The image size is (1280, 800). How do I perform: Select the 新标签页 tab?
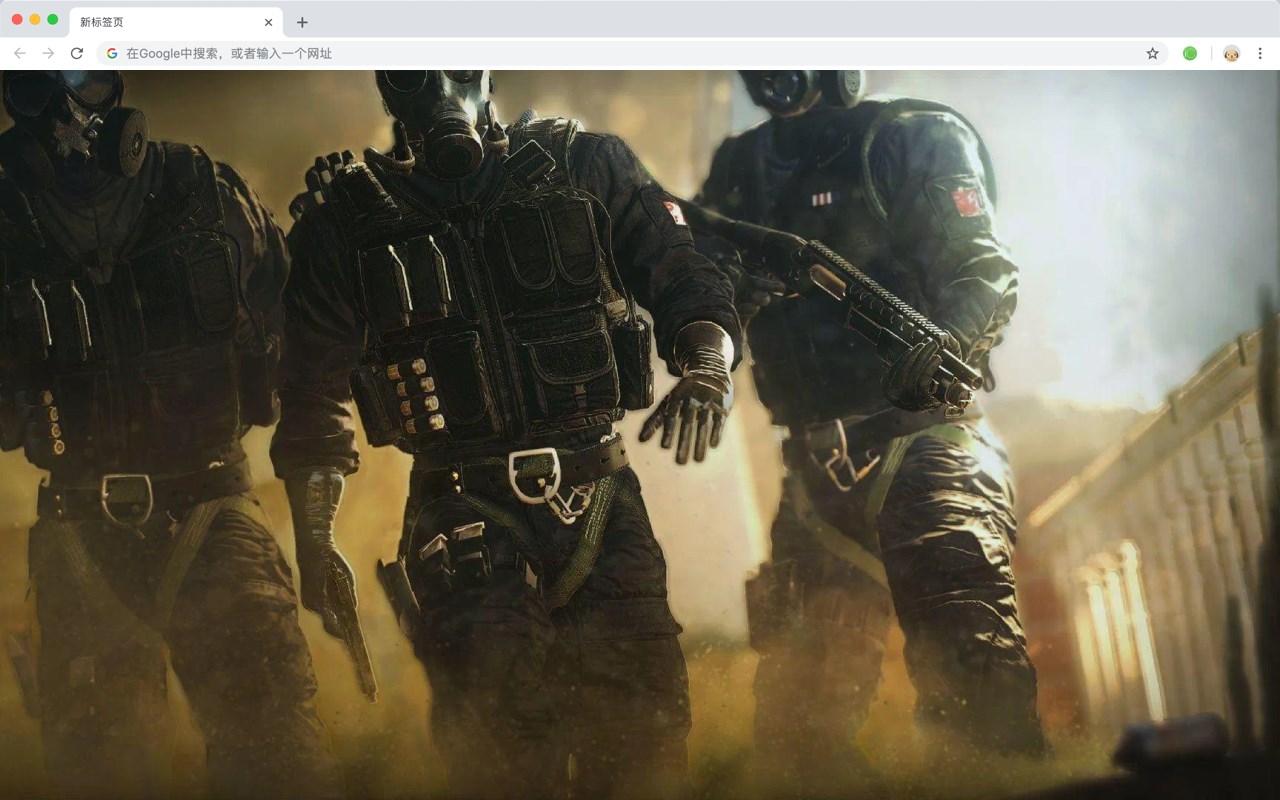pos(176,22)
